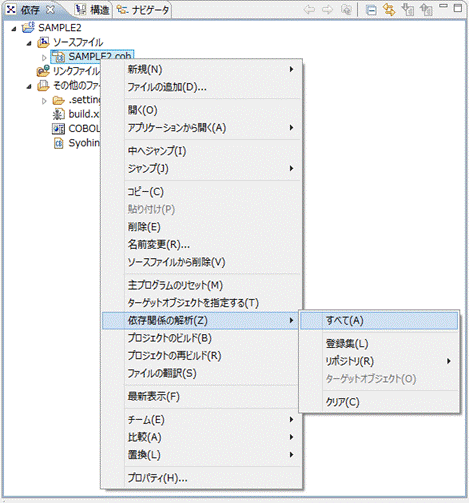Viewport: 469px width, 503px height.
Task: Open the 置換(L) submenu
Action: coord(202,455)
